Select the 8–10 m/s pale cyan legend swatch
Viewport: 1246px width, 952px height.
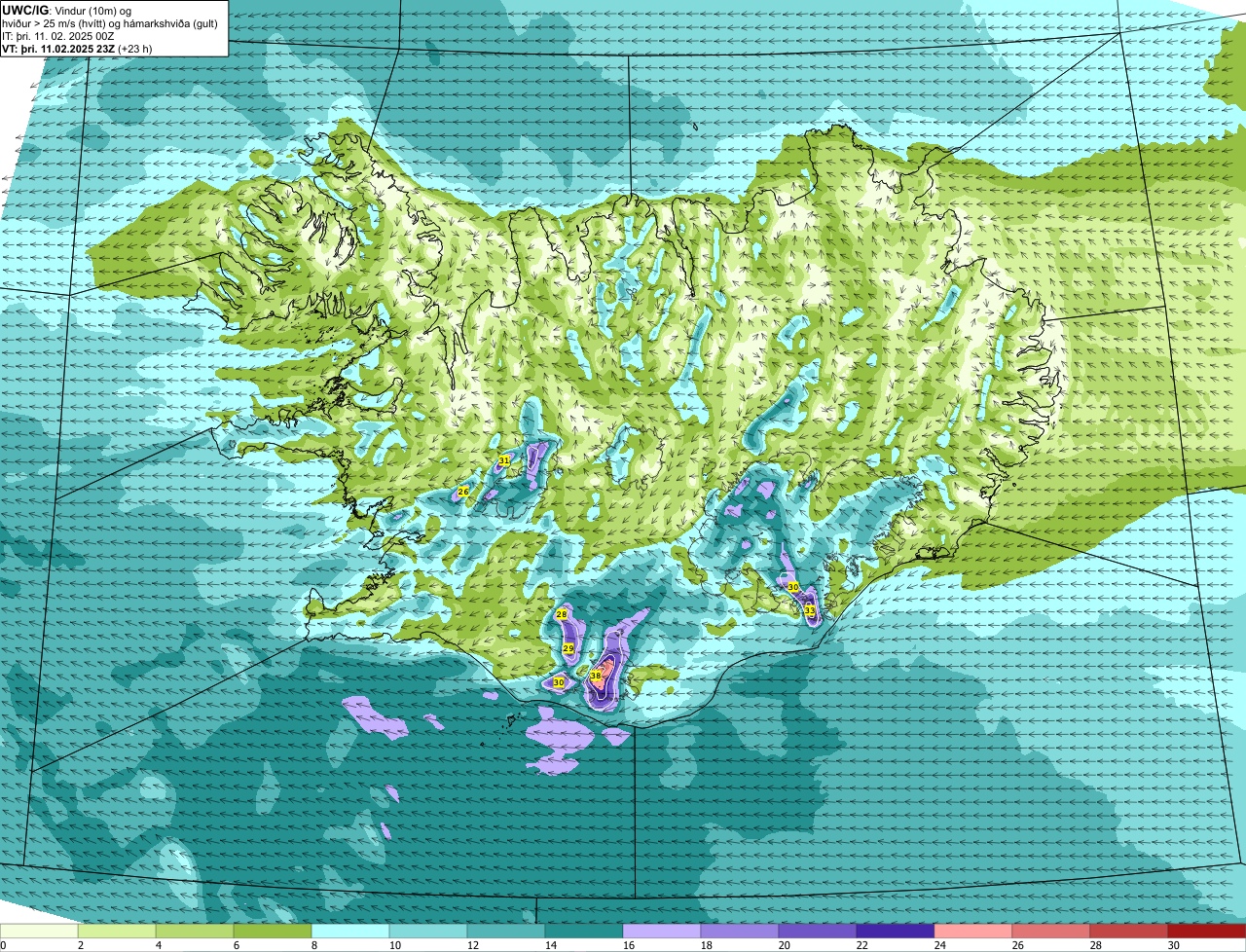[350, 931]
